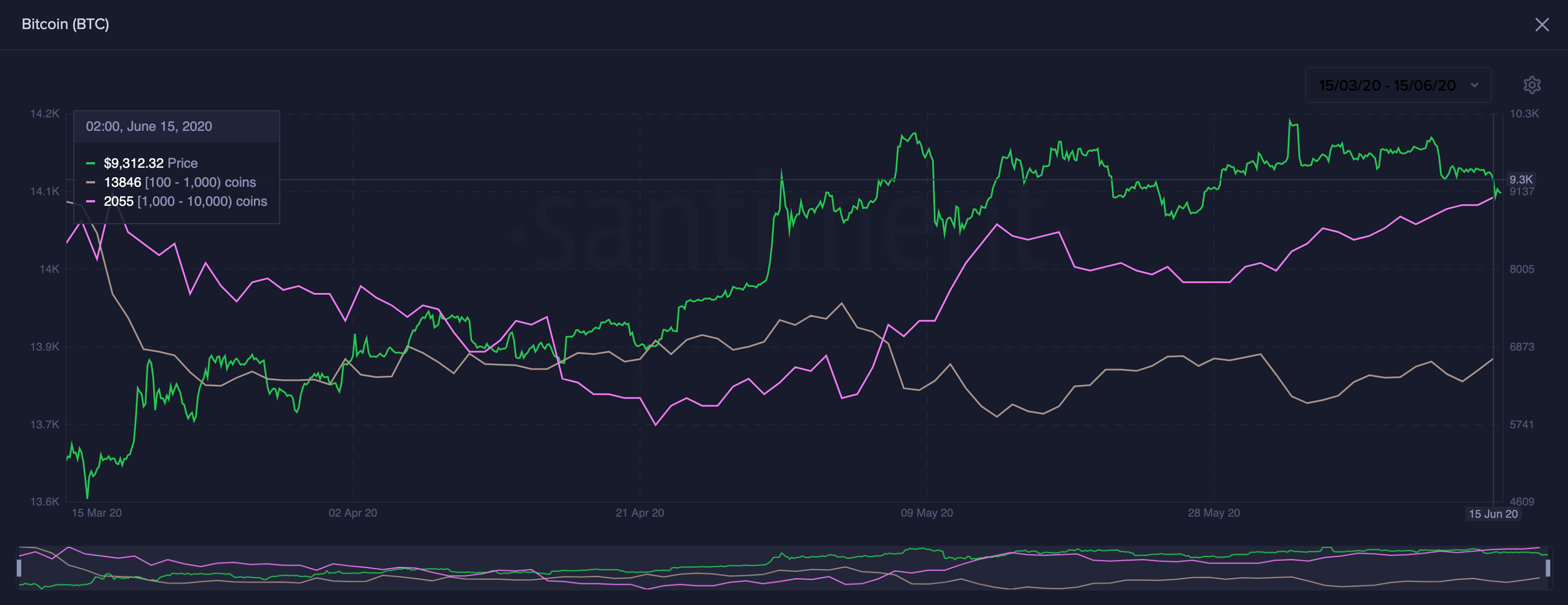Viewport: 1568px width, 605px height.
Task: Click the 28 May 20 axis label
Action: click(1213, 513)
